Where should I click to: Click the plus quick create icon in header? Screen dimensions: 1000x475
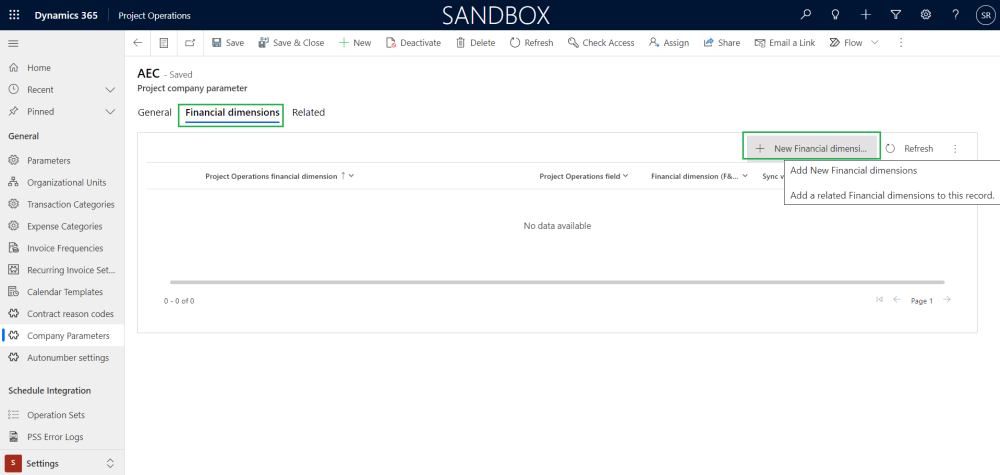pyautogui.click(x=865, y=15)
